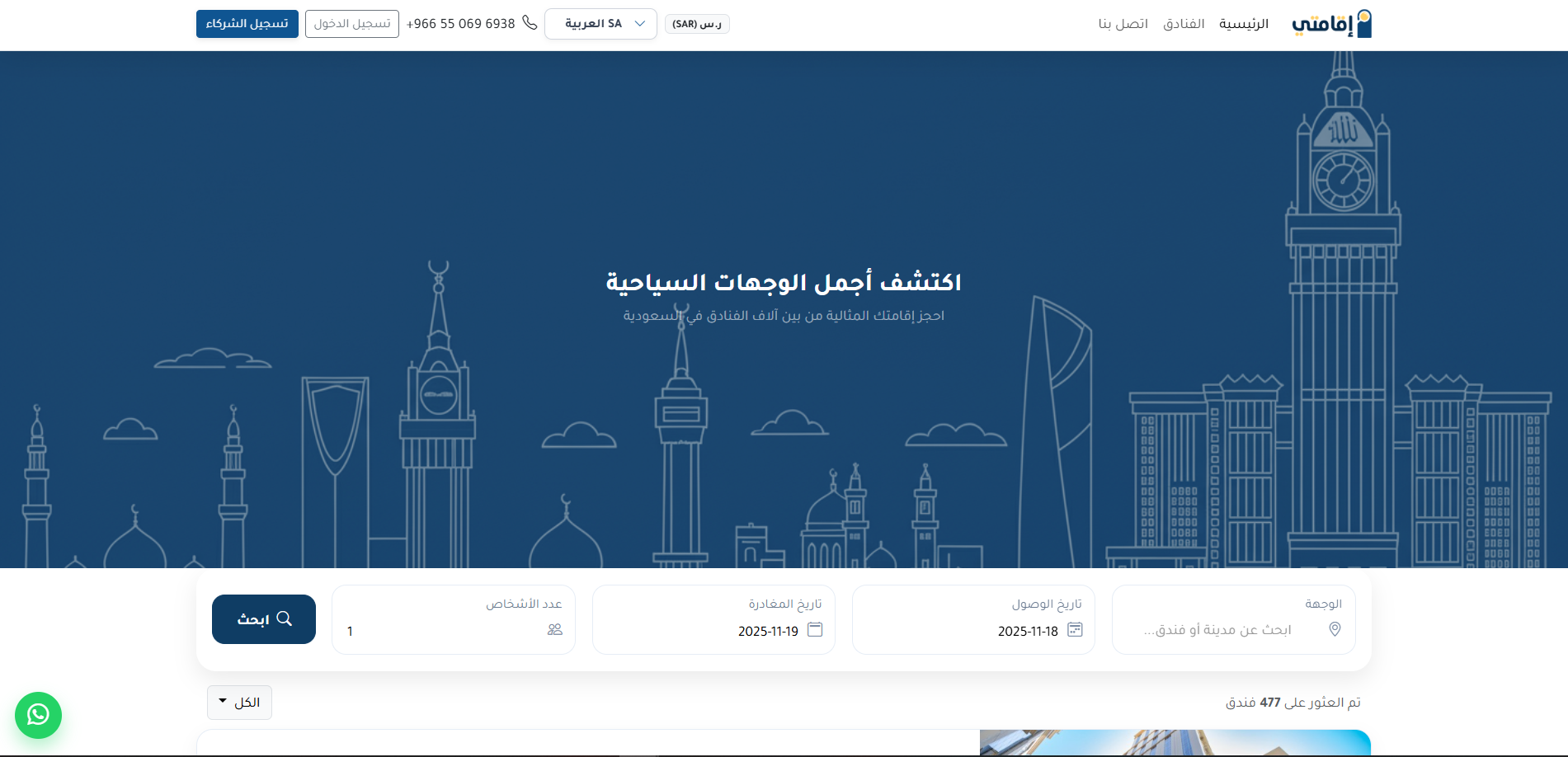1568x757 pixels.
Task: Open the ر.س (SAR) currency selector
Action: pos(696,23)
